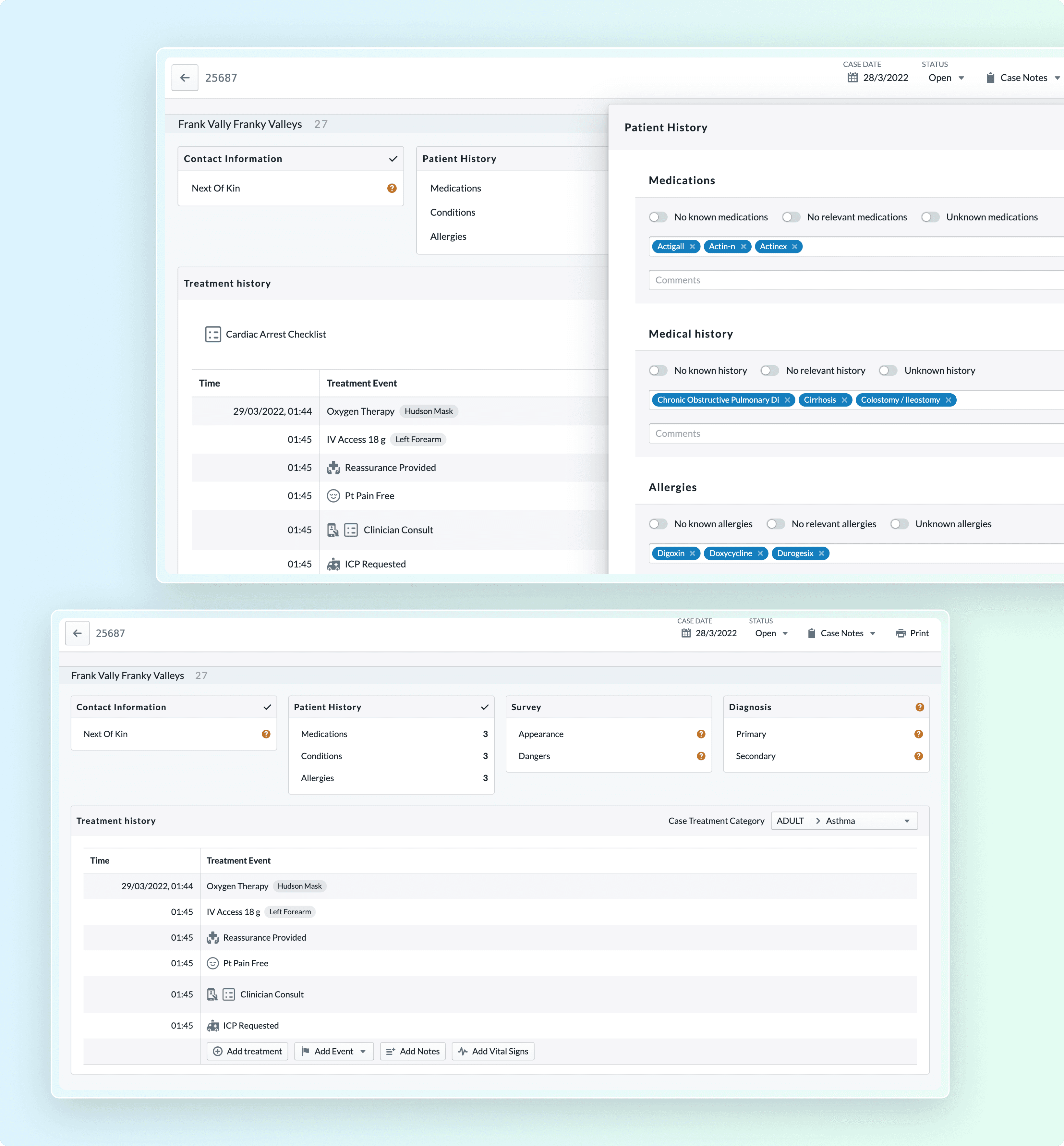Enable the Unknown history switch
This screenshot has width=1064, height=1146.
click(888, 371)
